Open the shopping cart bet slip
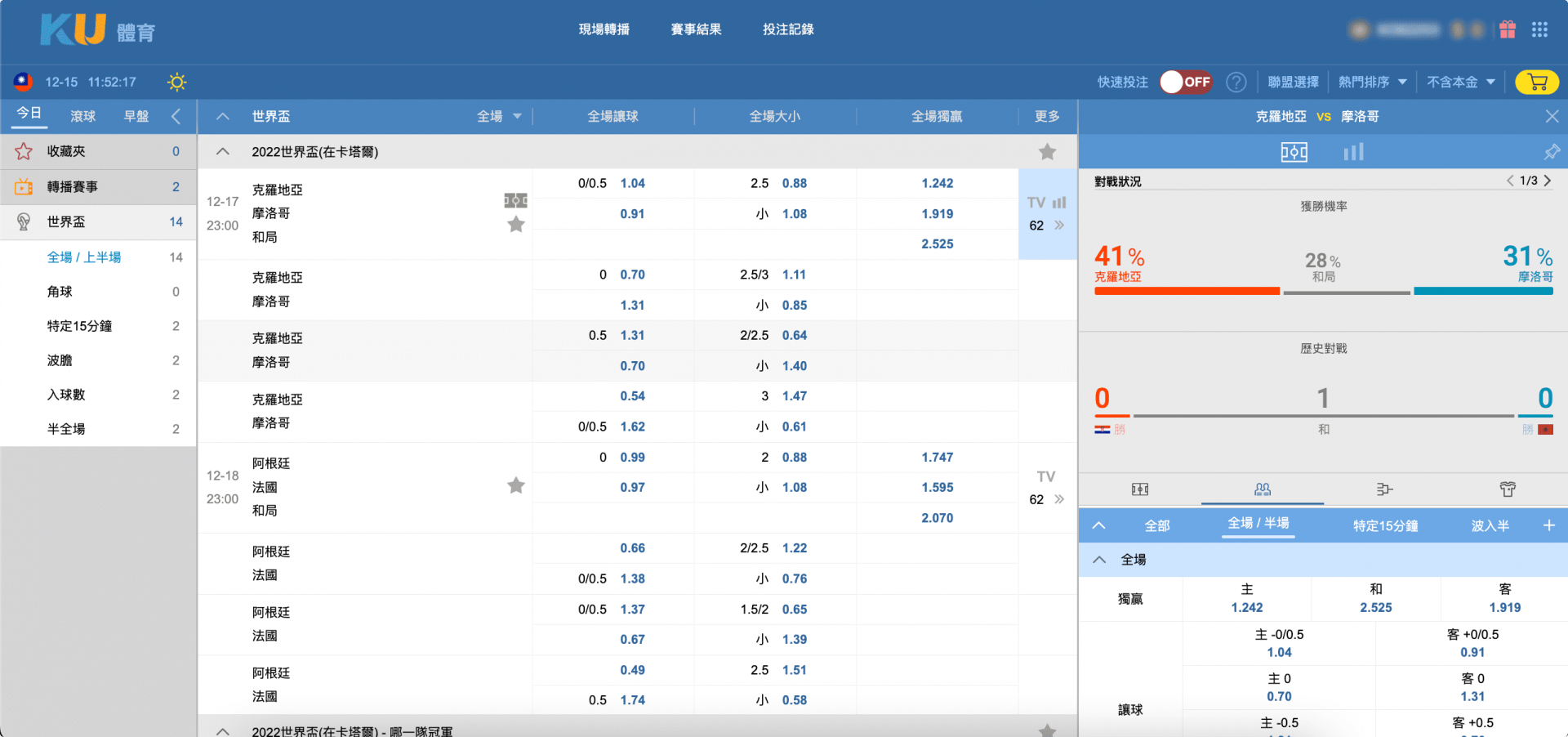 click(x=1536, y=82)
